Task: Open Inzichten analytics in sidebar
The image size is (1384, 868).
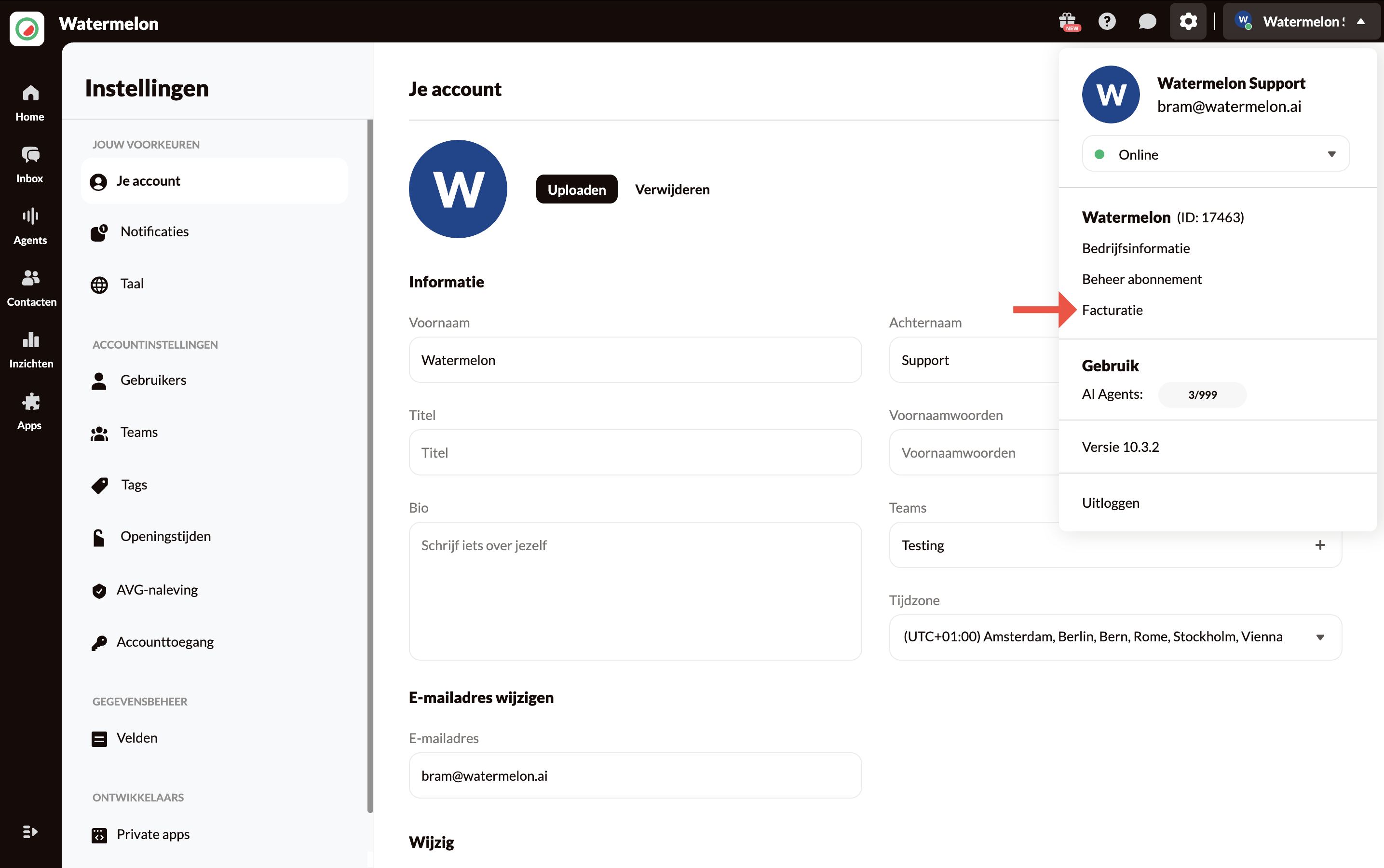Action: click(31, 350)
